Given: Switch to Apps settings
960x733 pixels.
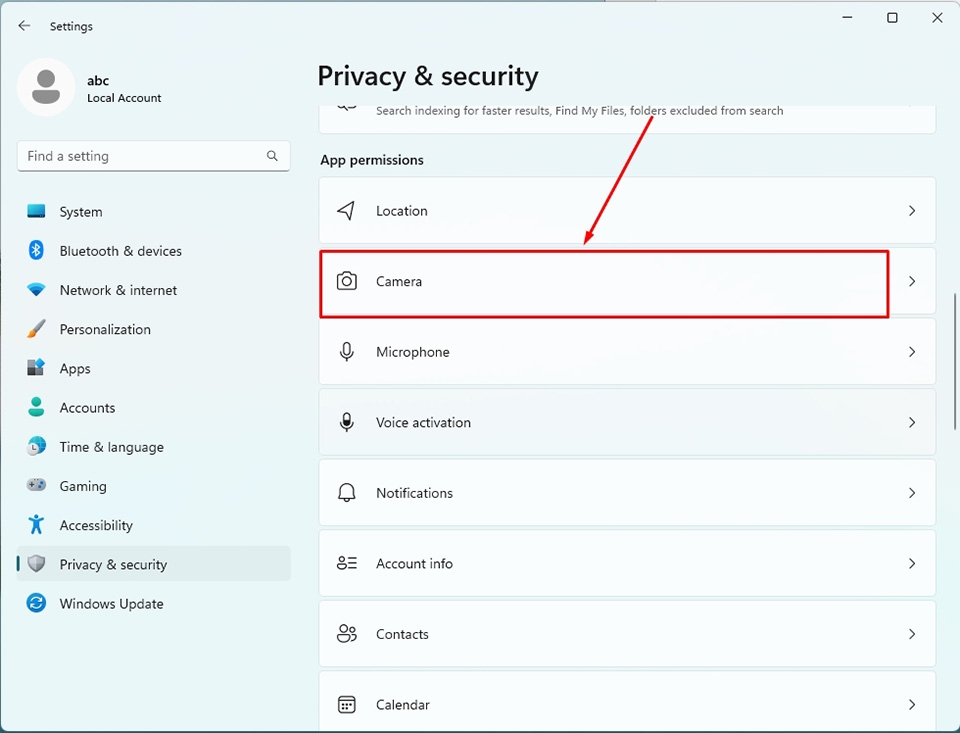Looking at the screenshot, I should pyautogui.click(x=153, y=368).
